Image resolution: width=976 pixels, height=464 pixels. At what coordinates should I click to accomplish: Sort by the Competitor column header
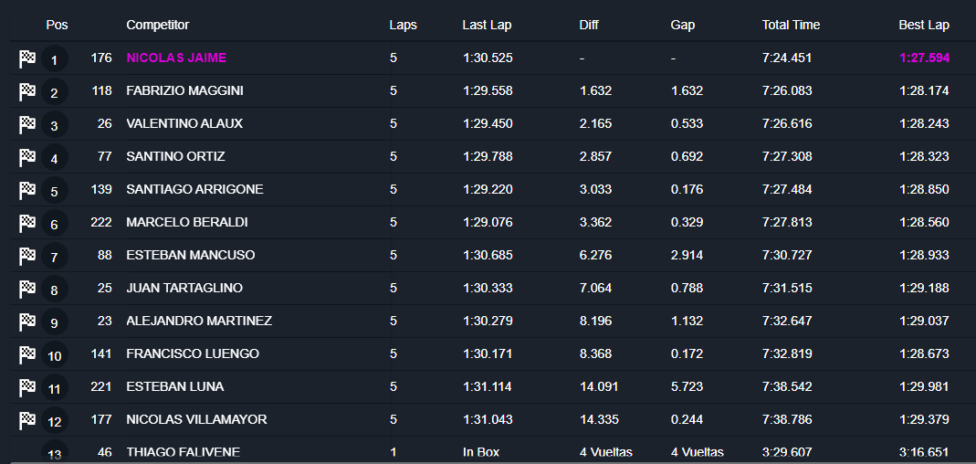tap(157, 25)
